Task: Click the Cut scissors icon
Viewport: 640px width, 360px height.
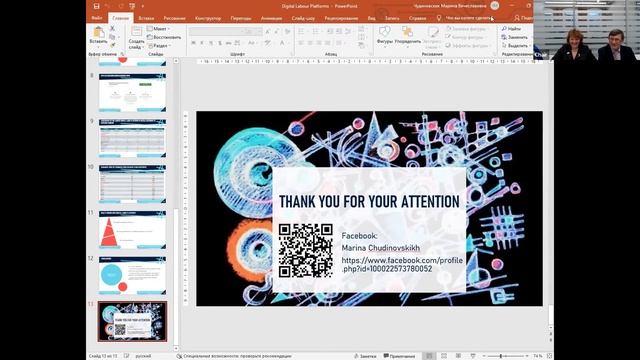Action: tap(112, 29)
